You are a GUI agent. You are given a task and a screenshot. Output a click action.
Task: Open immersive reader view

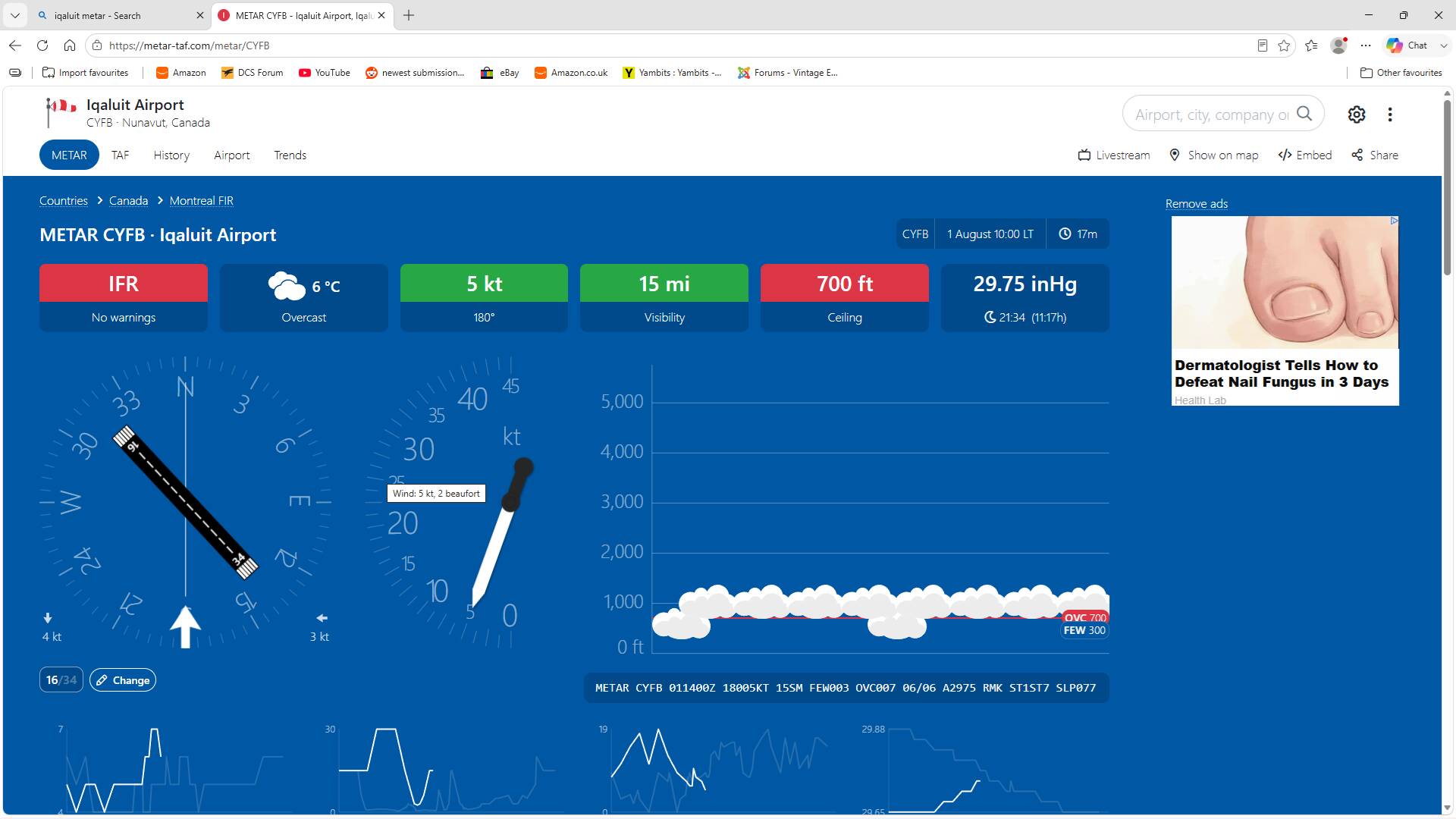tap(1263, 45)
